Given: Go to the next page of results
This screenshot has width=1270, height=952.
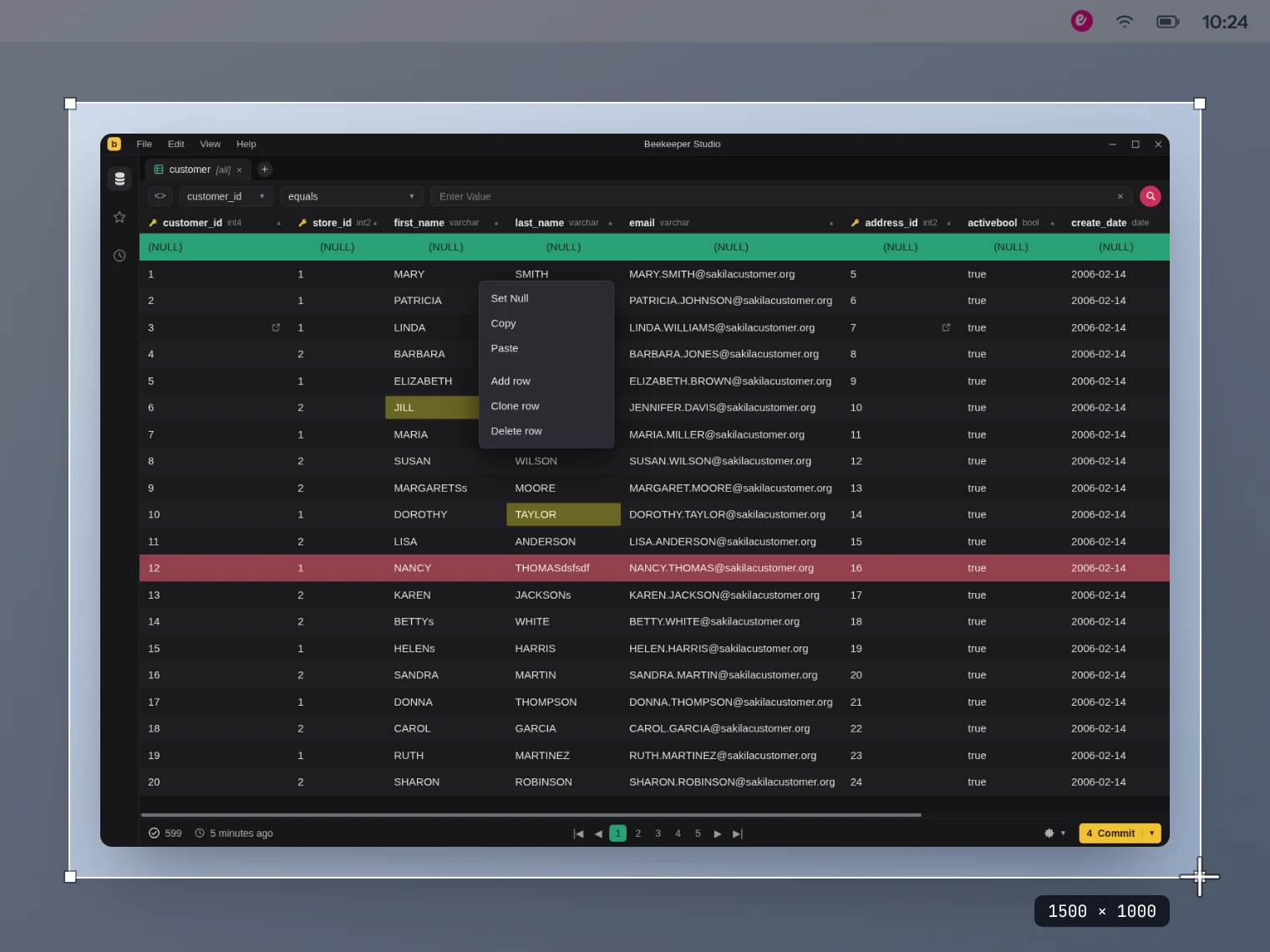Looking at the screenshot, I should (x=718, y=833).
